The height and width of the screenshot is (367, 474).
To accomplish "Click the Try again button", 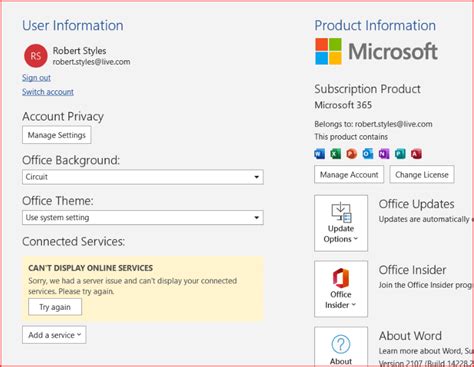I will click(x=55, y=307).
